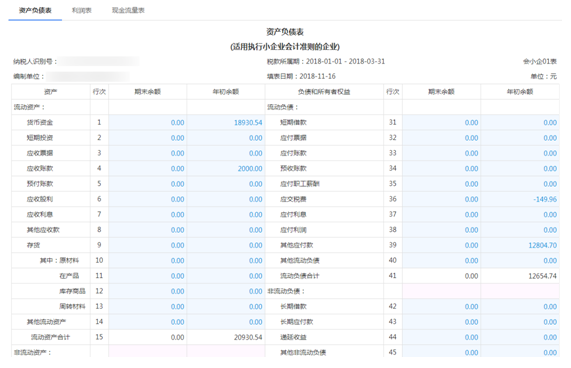Select 其他应收款 期末余额 cell
The image size is (571, 368).
click(147, 230)
